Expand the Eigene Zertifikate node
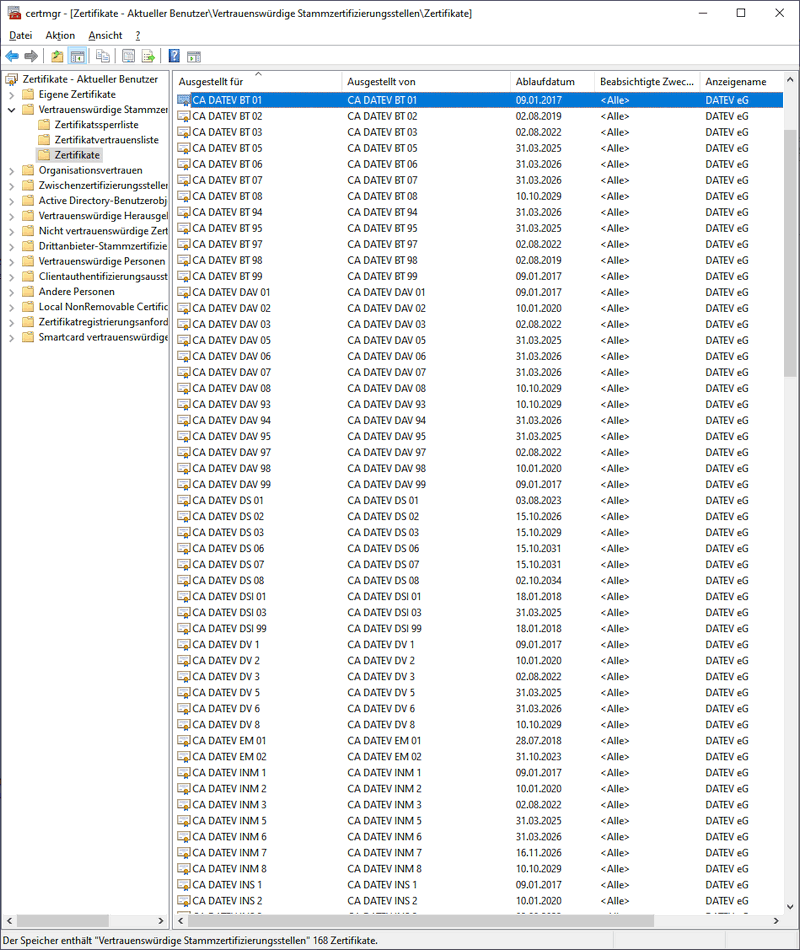Screen dimensions: 800x950 [12, 94]
